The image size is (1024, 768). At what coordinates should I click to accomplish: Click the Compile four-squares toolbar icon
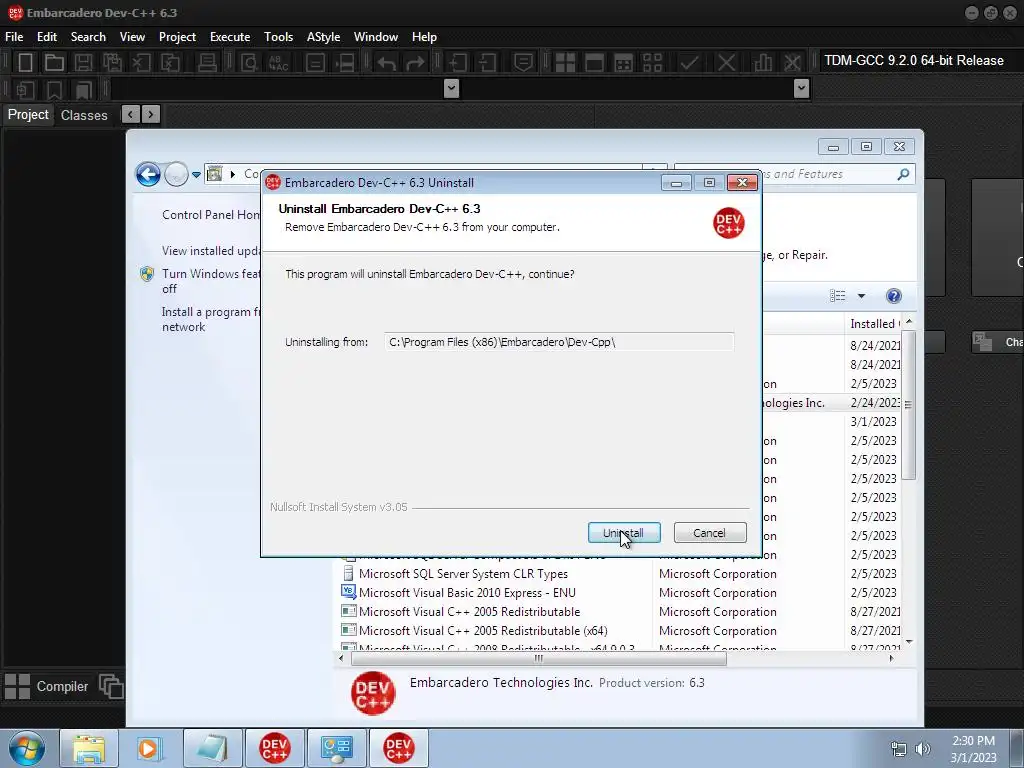(565, 63)
